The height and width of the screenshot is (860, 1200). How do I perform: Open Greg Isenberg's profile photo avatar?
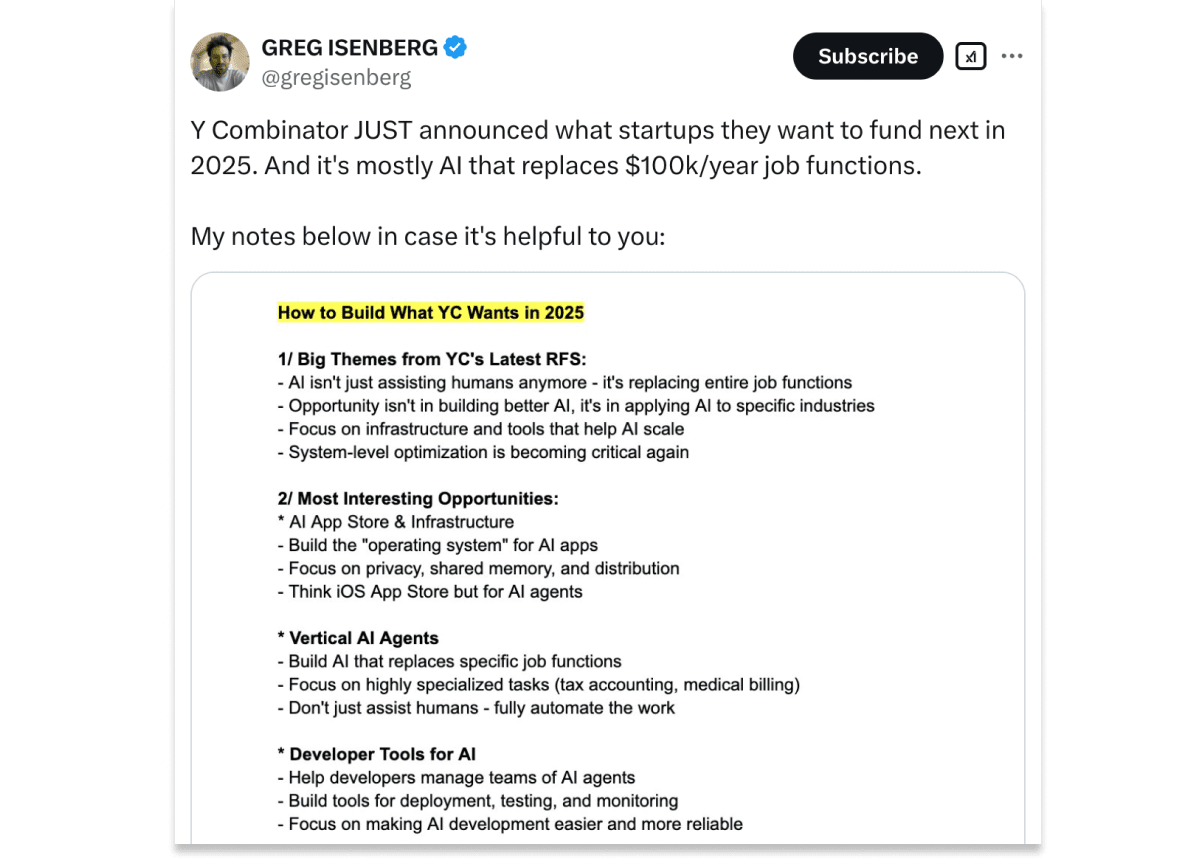220,62
